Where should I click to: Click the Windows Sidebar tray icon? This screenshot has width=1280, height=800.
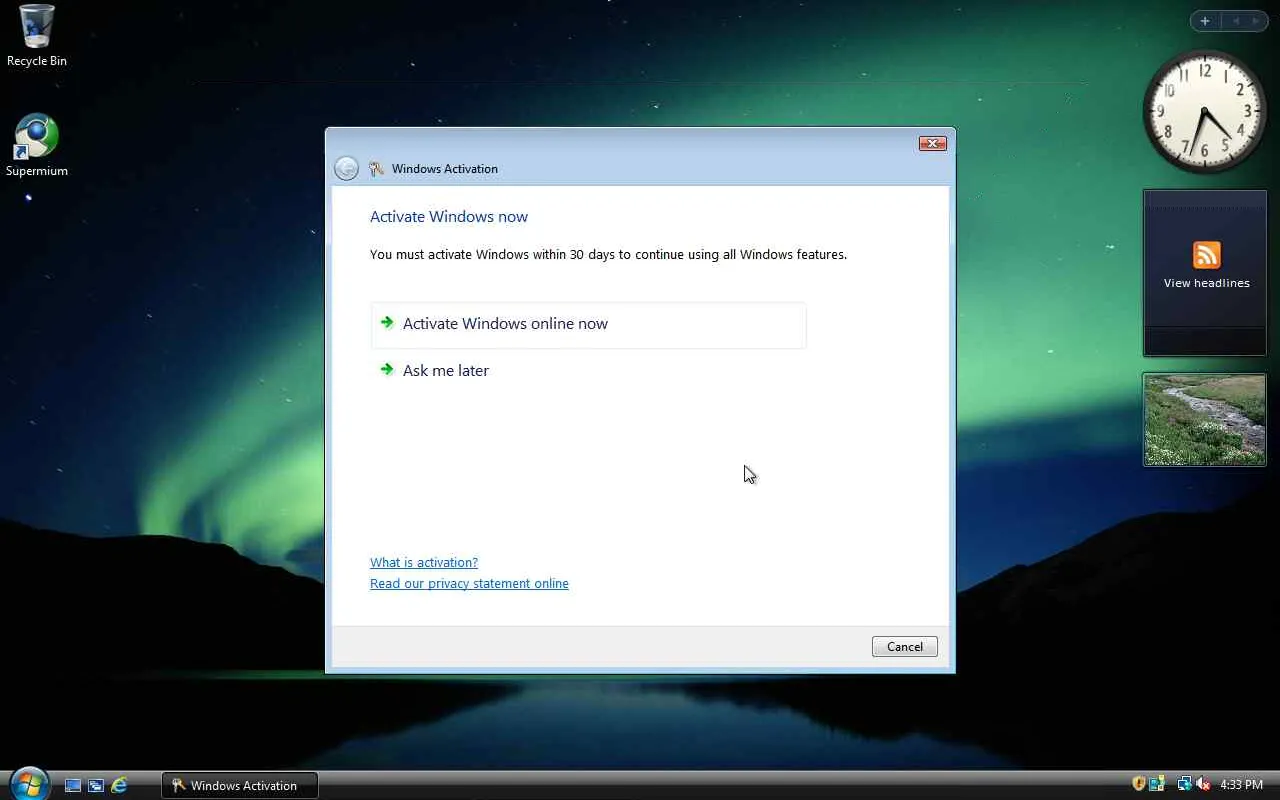(x=1157, y=785)
